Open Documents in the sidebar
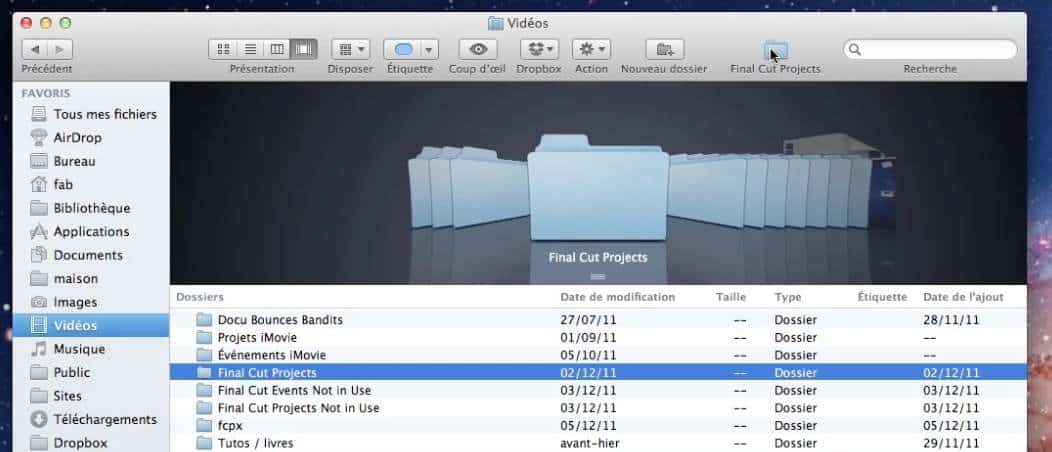This screenshot has width=1052, height=452. click(x=91, y=256)
